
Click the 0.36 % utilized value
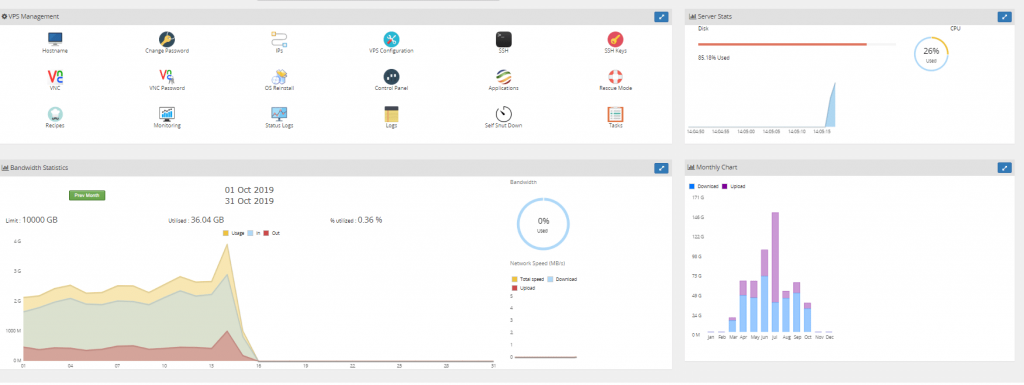coord(369,220)
